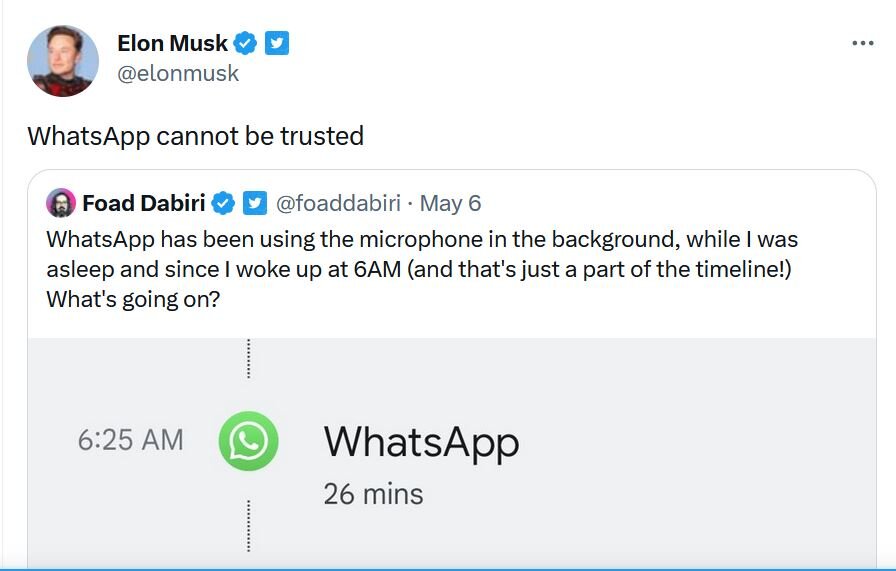This screenshot has height=571, width=896.
Task: Click the green WhatsApp logo icon
Action: (x=247, y=441)
